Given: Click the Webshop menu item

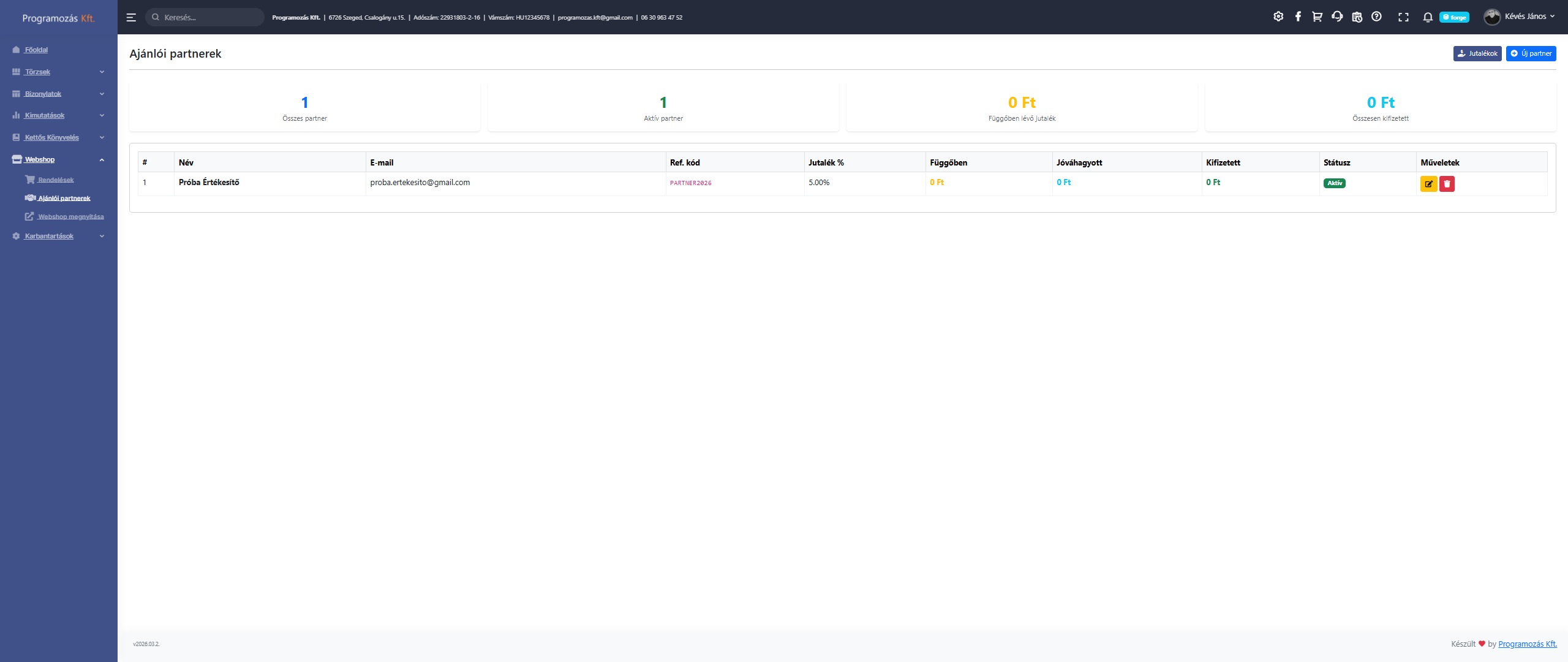Looking at the screenshot, I should (40, 159).
